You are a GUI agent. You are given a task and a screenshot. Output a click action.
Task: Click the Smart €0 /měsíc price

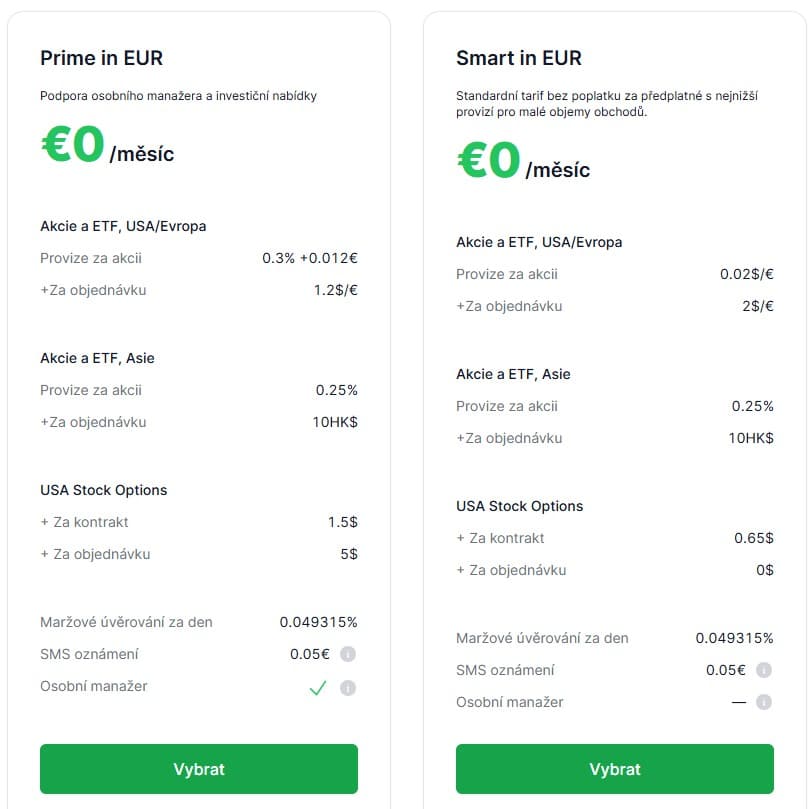[523, 161]
